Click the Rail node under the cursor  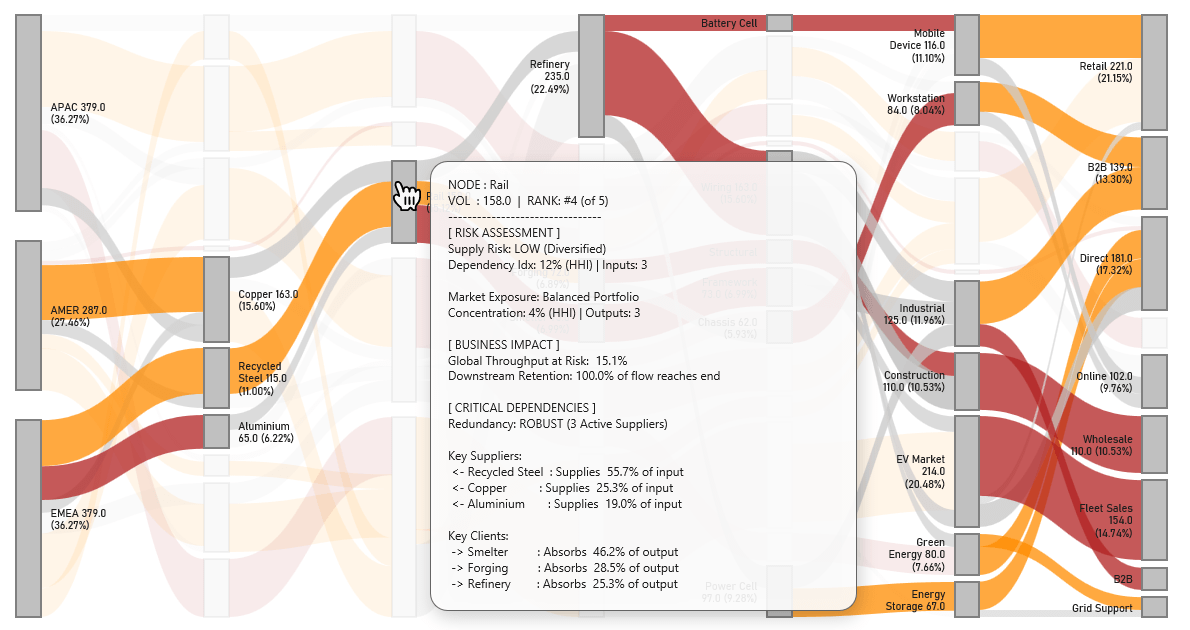(x=404, y=202)
